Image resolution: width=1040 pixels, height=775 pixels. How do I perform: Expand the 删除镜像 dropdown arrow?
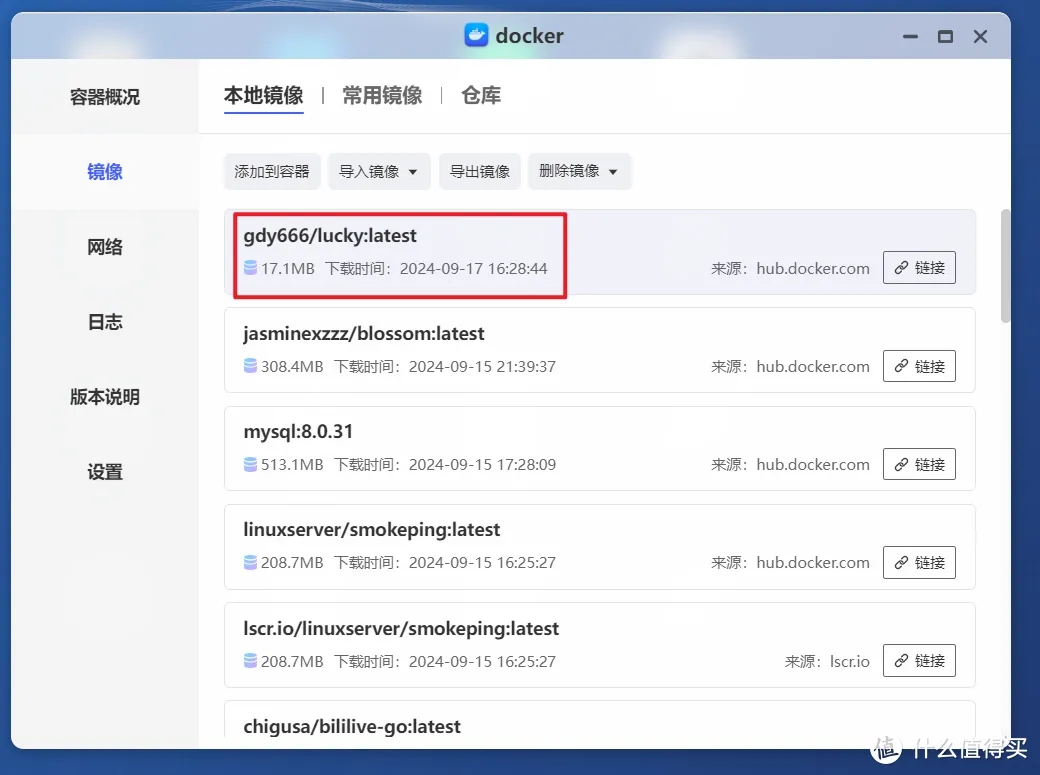614,171
